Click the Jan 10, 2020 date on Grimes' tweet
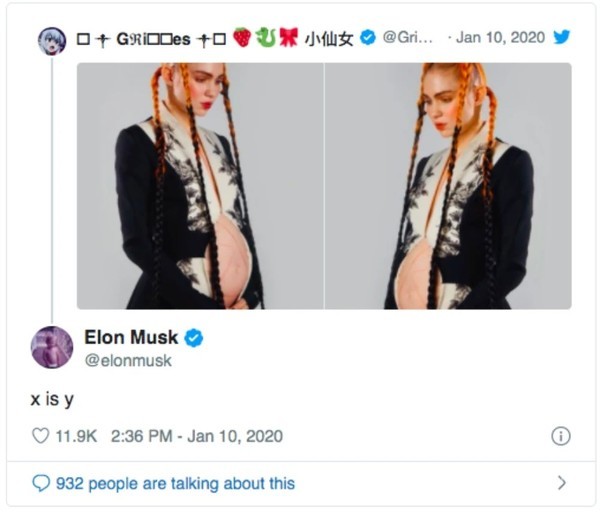The width and height of the screenshot is (600, 514). (502, 37)
